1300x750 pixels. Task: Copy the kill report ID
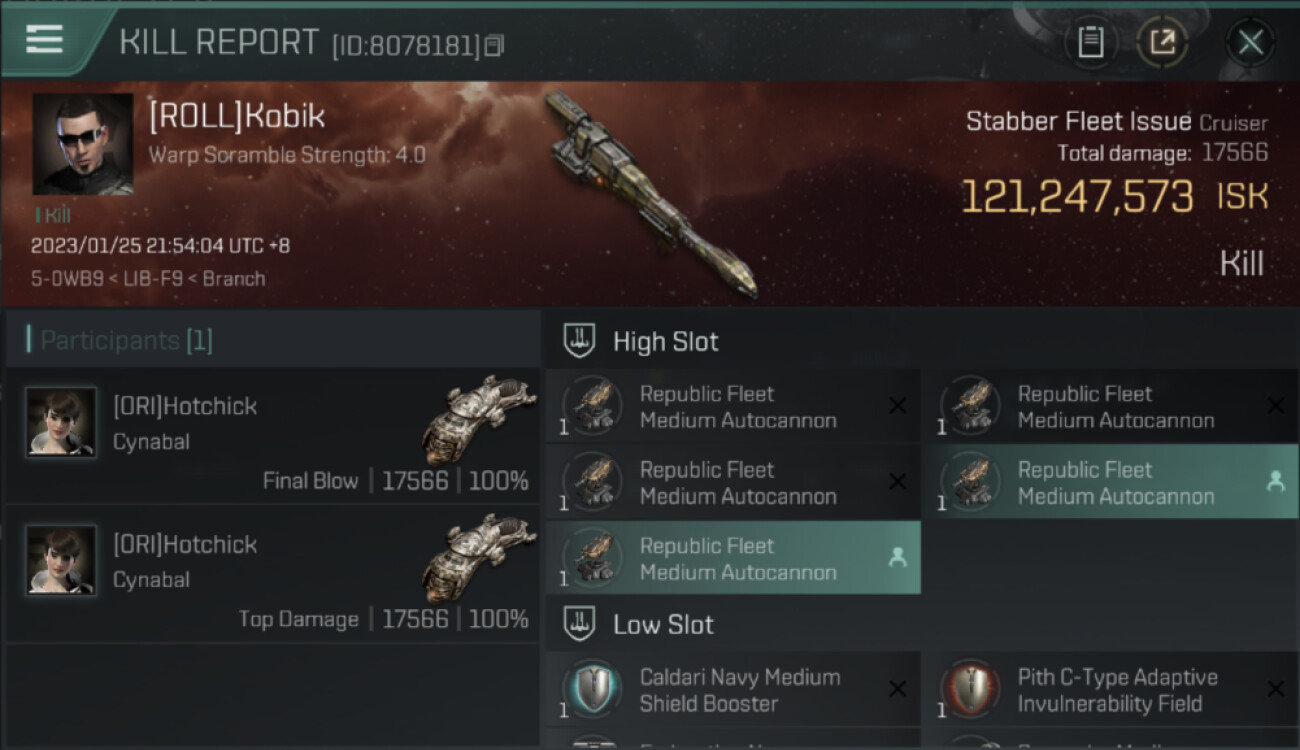494,46
